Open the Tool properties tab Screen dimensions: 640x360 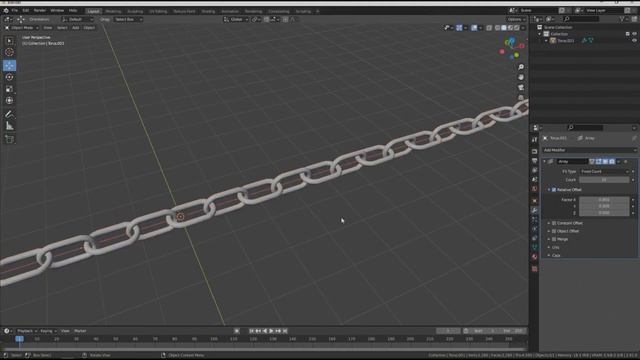(x=535, y=140)
